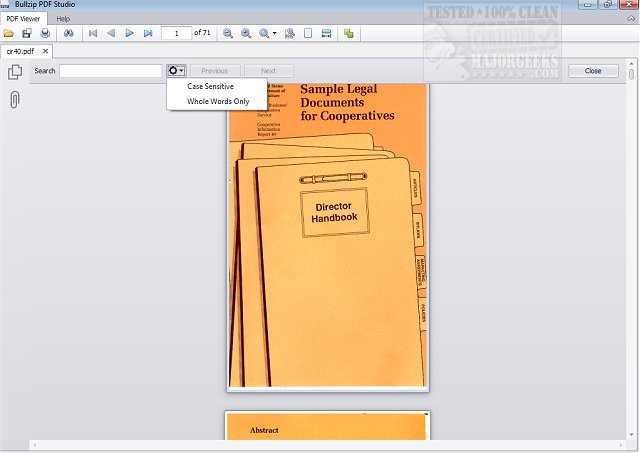Click the save file icon

click(x=27, y=33)
